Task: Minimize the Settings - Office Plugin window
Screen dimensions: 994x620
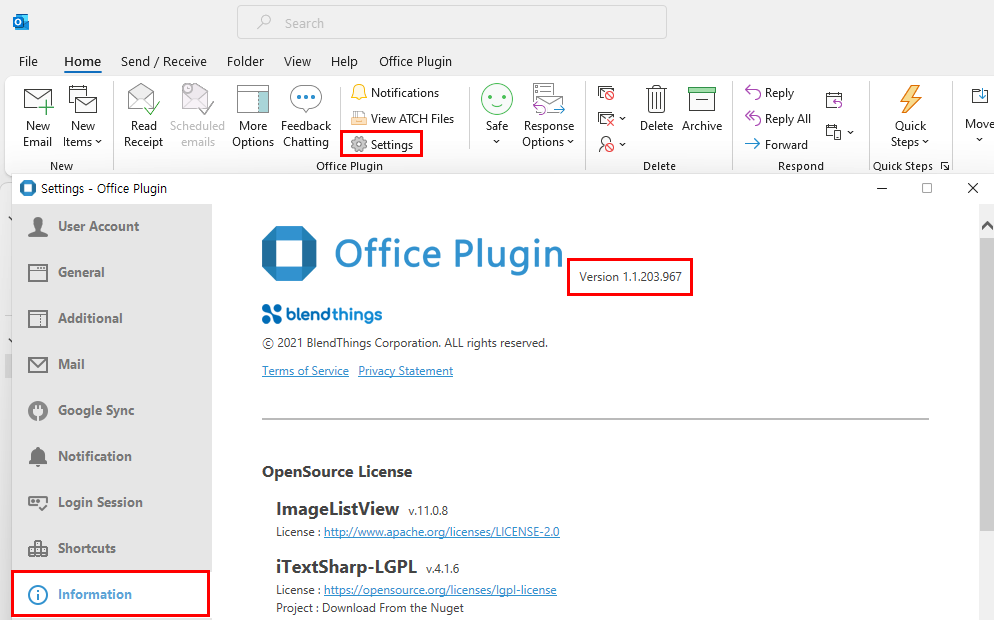Action: 882,188
